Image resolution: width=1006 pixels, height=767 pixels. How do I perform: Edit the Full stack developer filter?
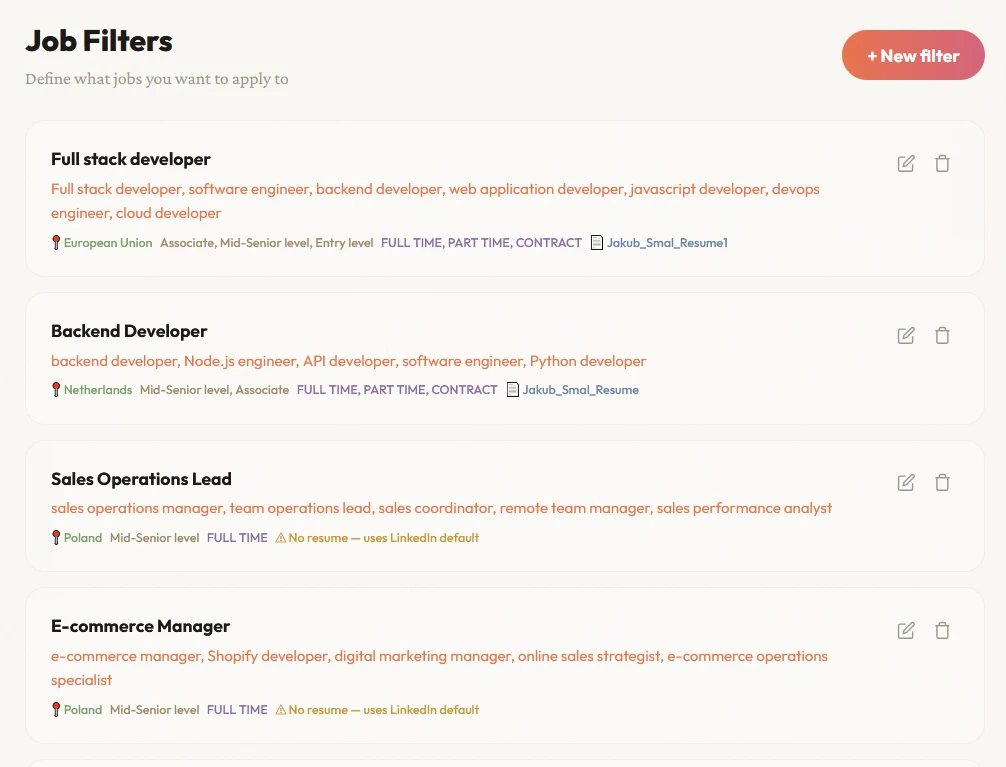click(x=906, y=164)
